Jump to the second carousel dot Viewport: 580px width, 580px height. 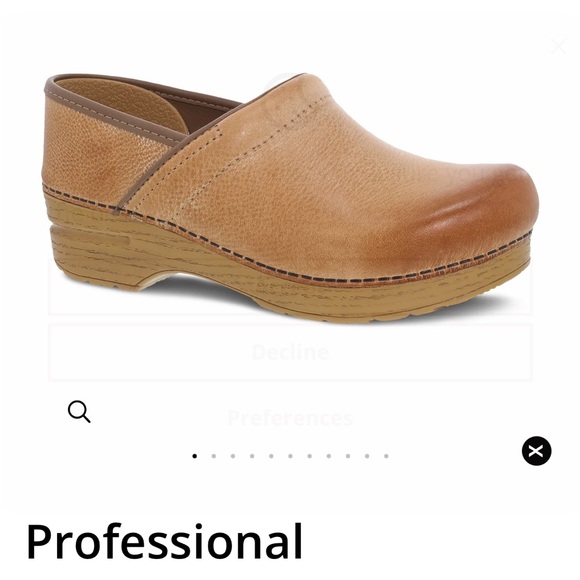click(x=214, y=456)
